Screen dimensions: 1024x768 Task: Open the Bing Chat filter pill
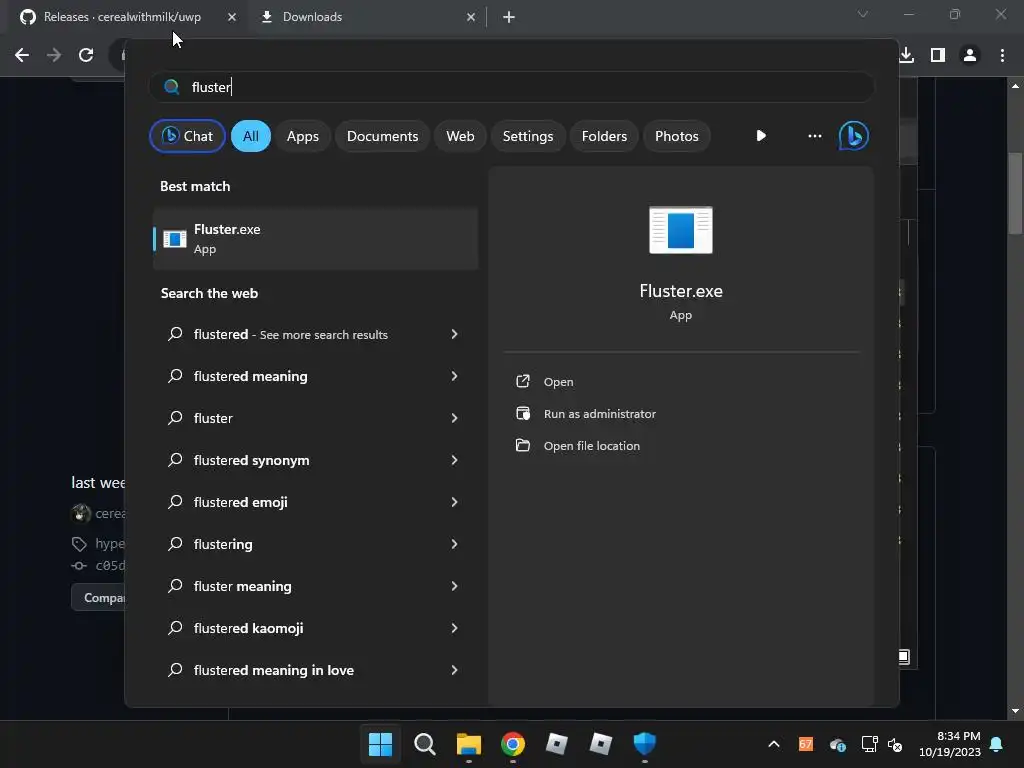coord(187,136)
